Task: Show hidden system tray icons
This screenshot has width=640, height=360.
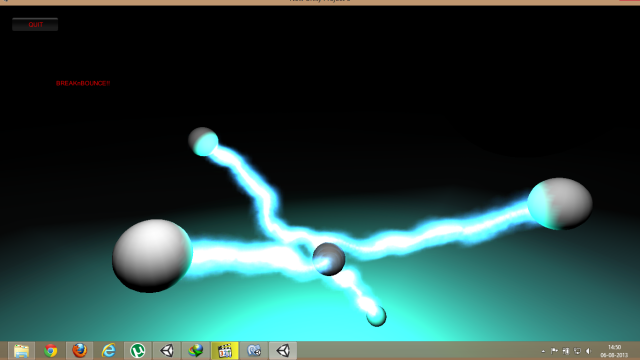Action: click(x=543, y=351)
